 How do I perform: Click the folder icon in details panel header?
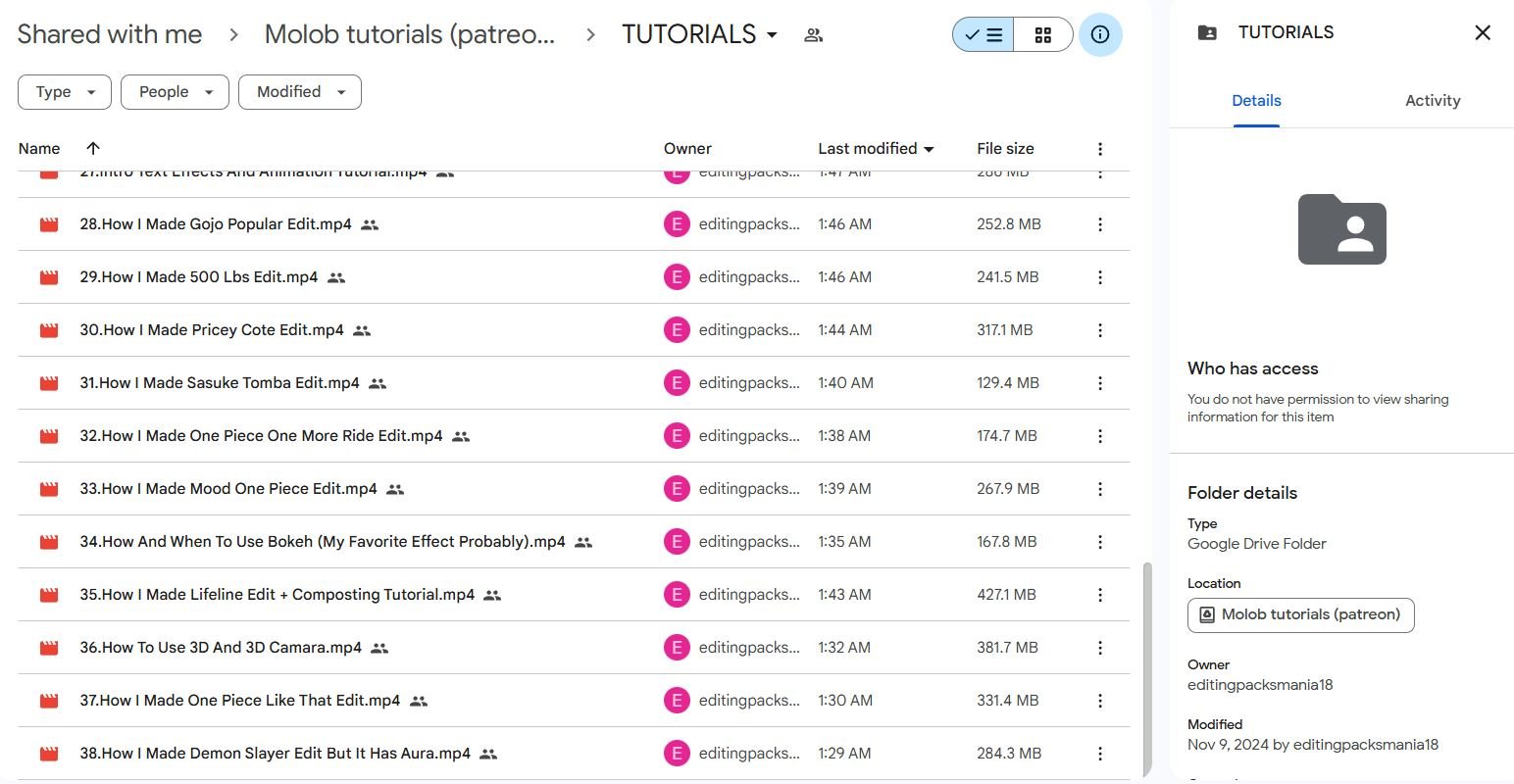coord(1208,33)
